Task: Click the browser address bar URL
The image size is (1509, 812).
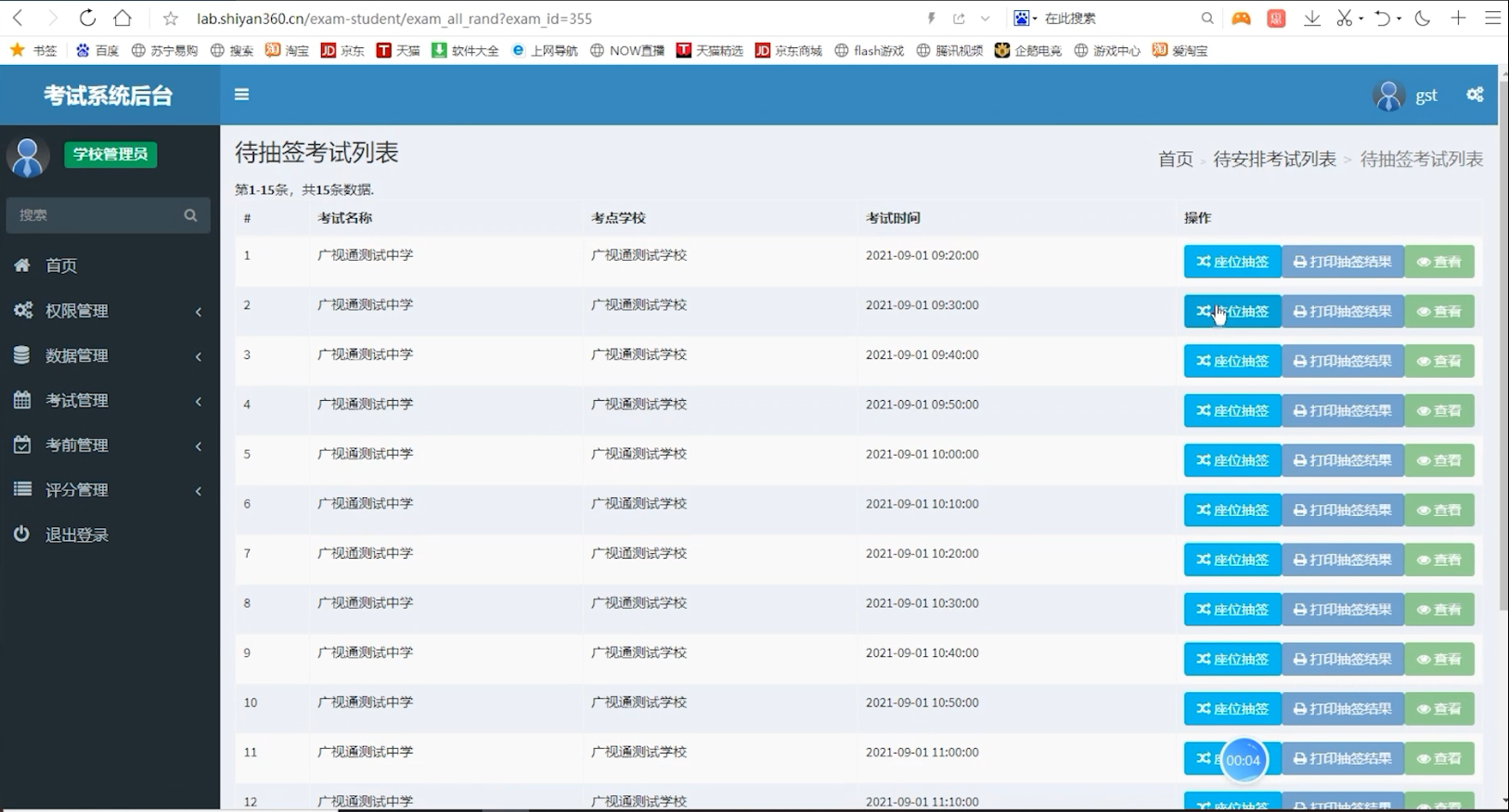Action: pyautogui.click(x=394, y=19)
